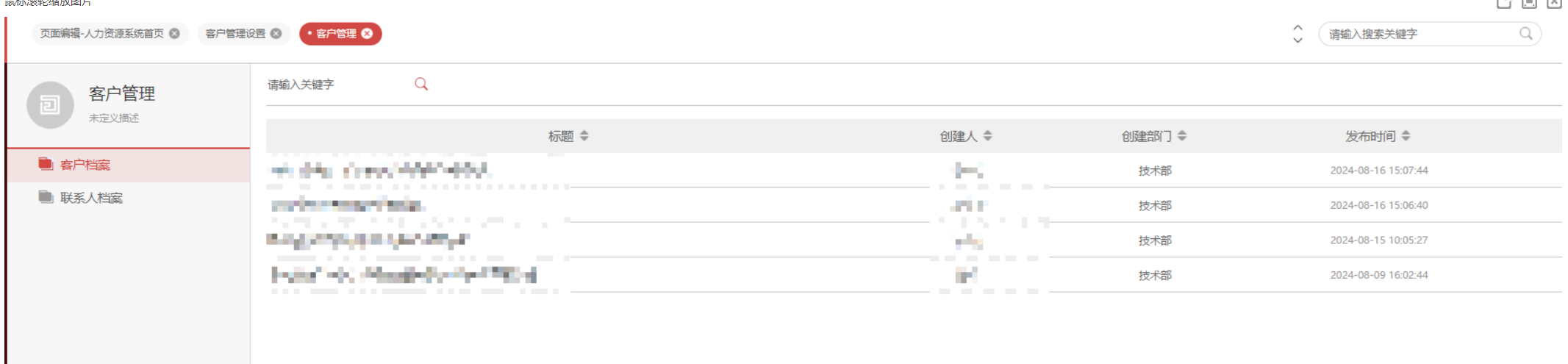
Task: Switch to 页面编辑-人力资源系统首页 tab
Action: (x=101, y=34)
